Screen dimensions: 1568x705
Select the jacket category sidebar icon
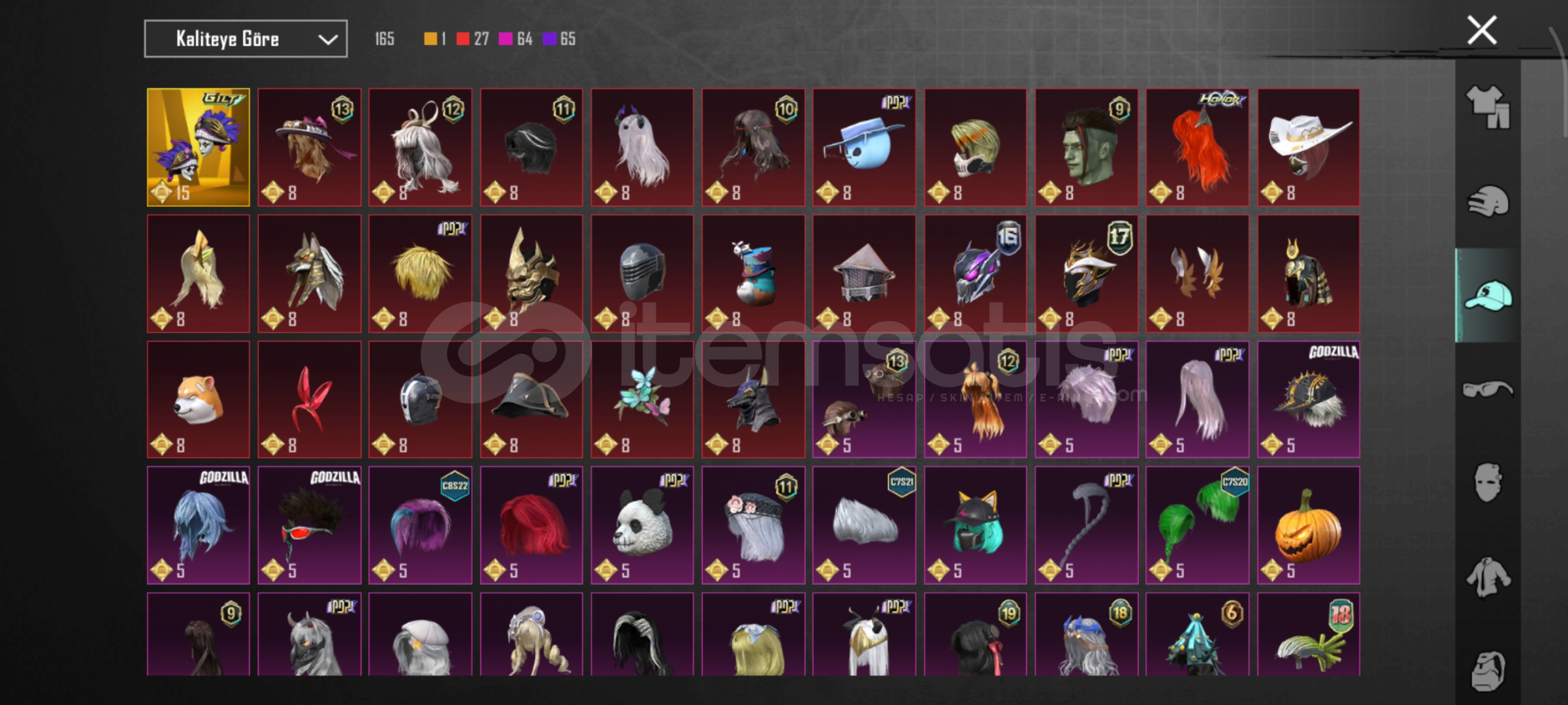(1488, 576)
